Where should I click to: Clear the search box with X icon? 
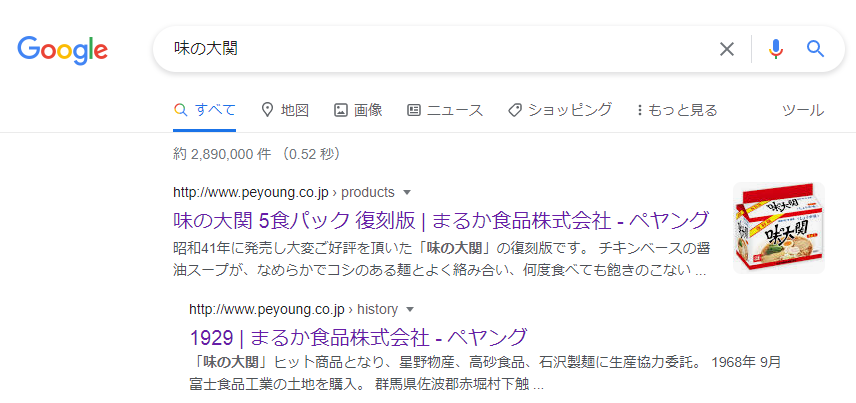pos(727,49)
